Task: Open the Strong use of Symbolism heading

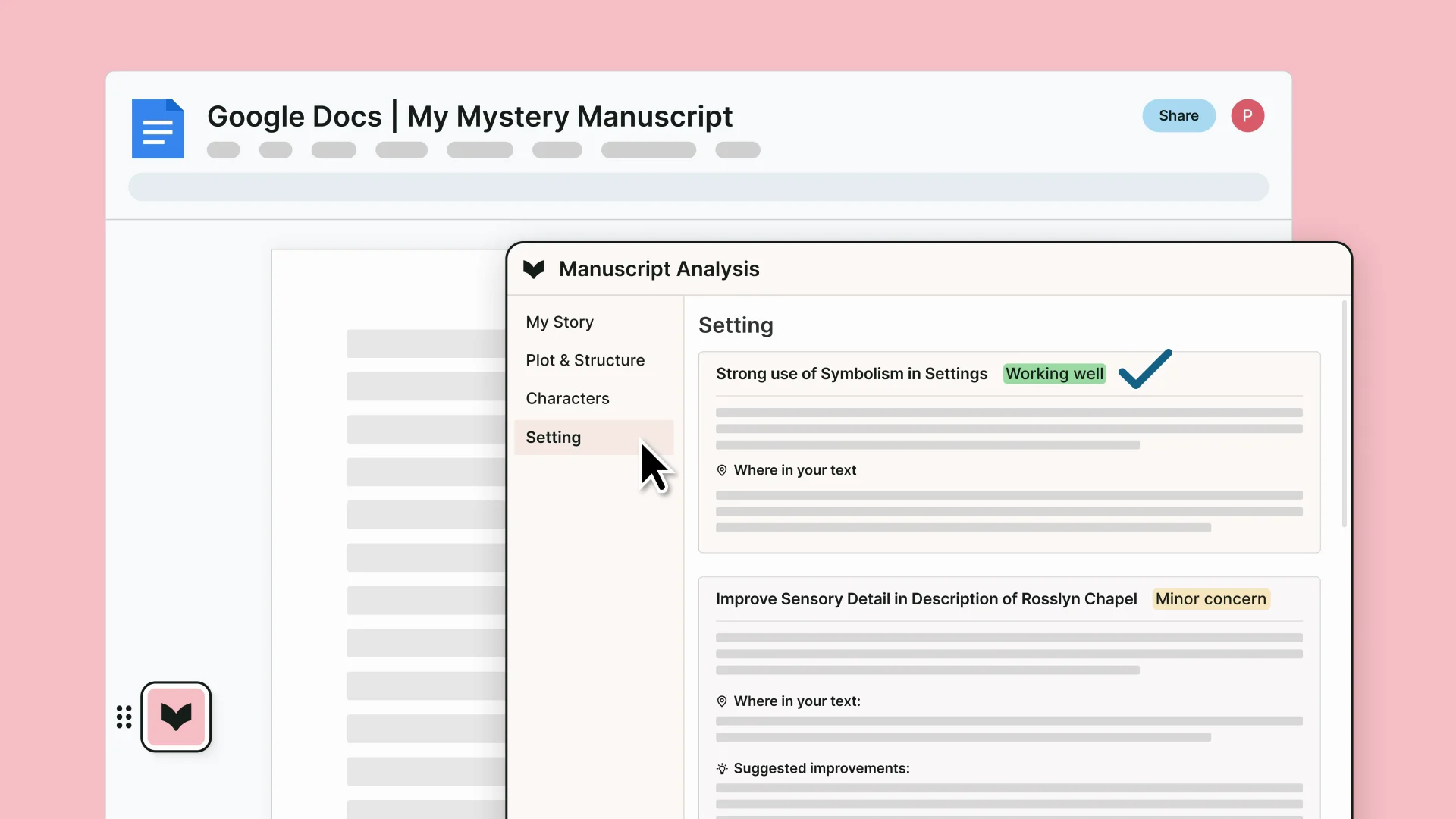Action: coord(851,374)
